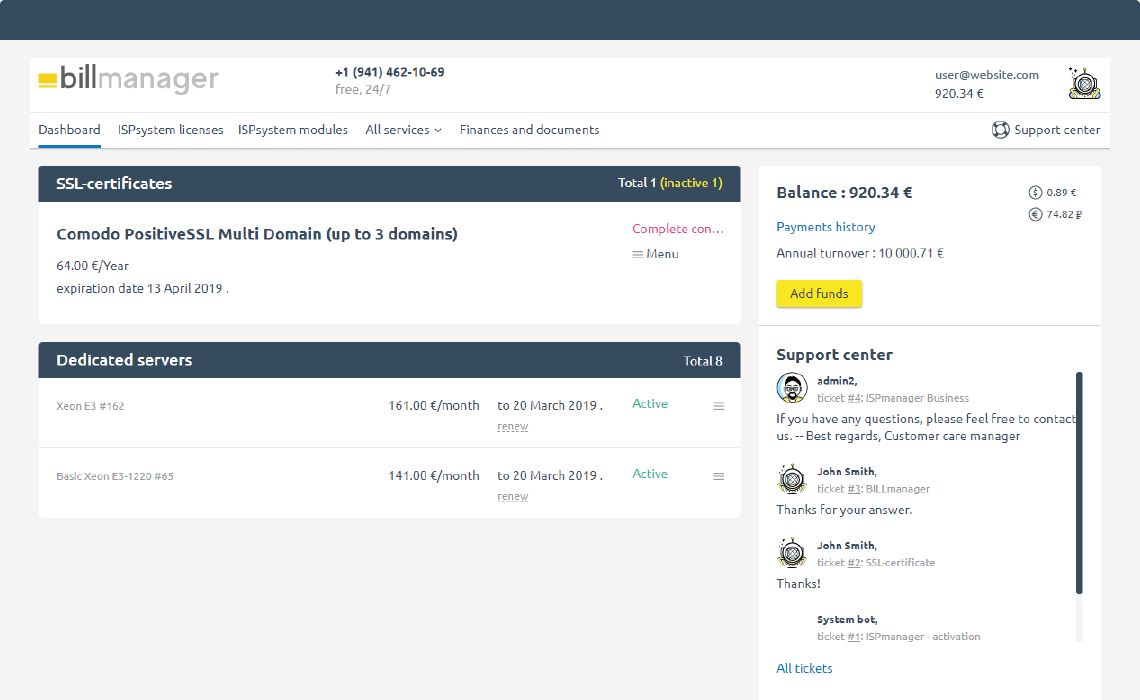Open ticket #1 link
1140x700 pixels.
854,637
